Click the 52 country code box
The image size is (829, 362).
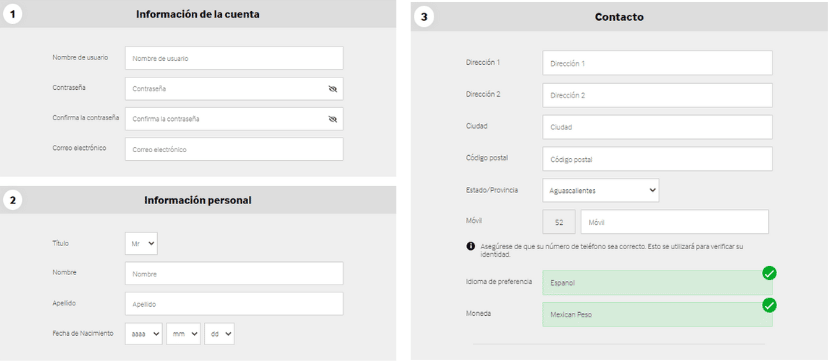[x=559, y=222]
